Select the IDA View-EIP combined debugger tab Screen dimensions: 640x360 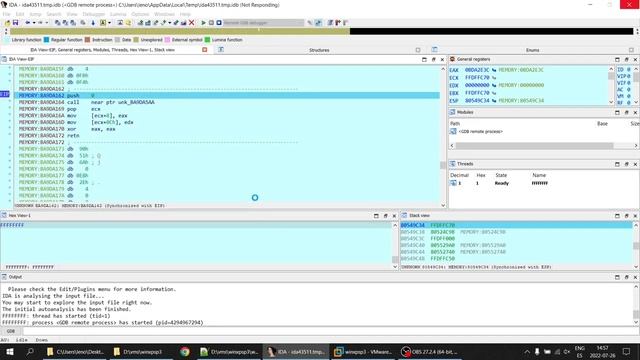(x=102, y=50)
